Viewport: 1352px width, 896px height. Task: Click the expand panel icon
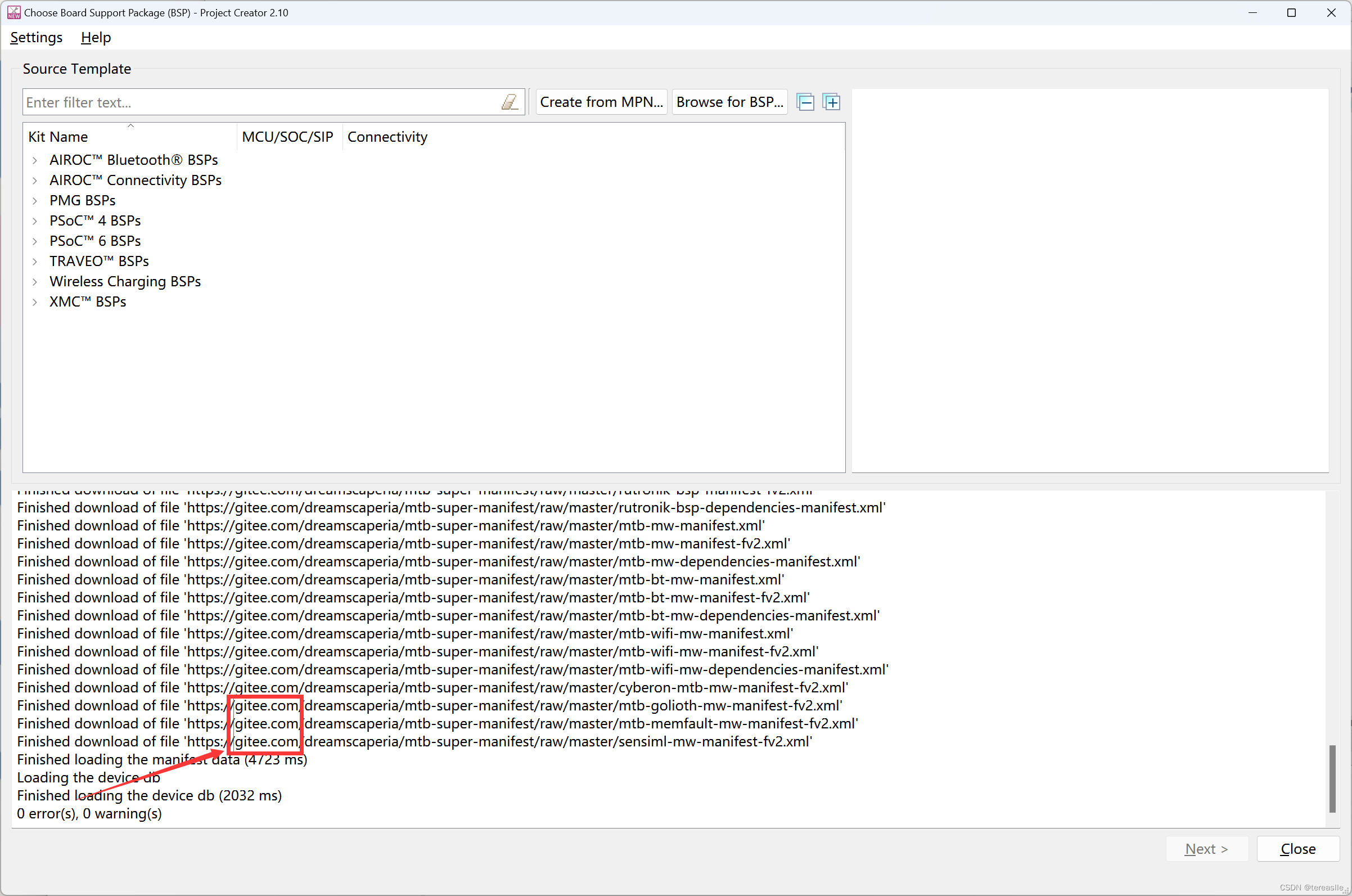pyautogui.click(x=830, y=102)
